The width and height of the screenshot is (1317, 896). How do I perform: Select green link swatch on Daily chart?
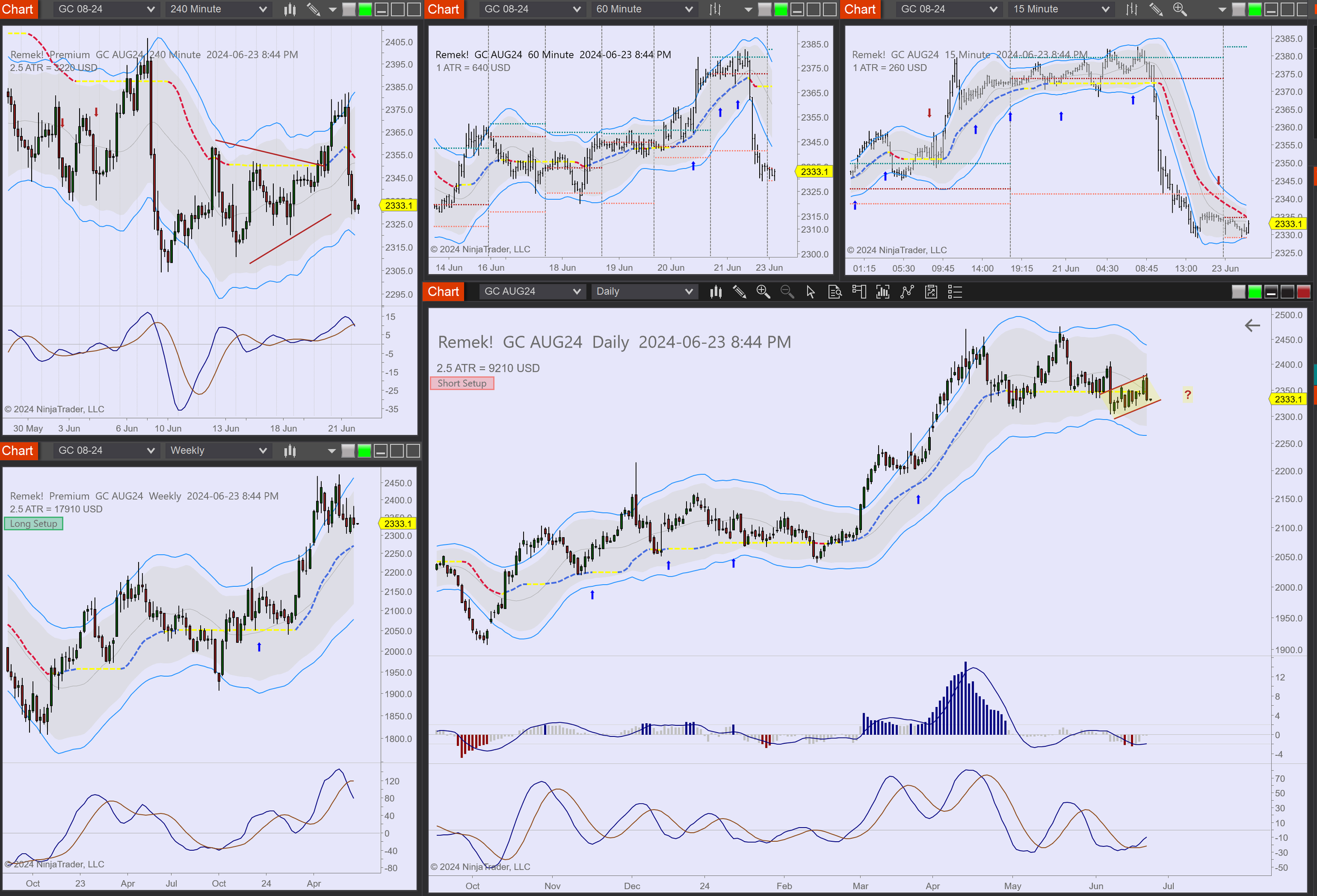[x=1255, y=292]
